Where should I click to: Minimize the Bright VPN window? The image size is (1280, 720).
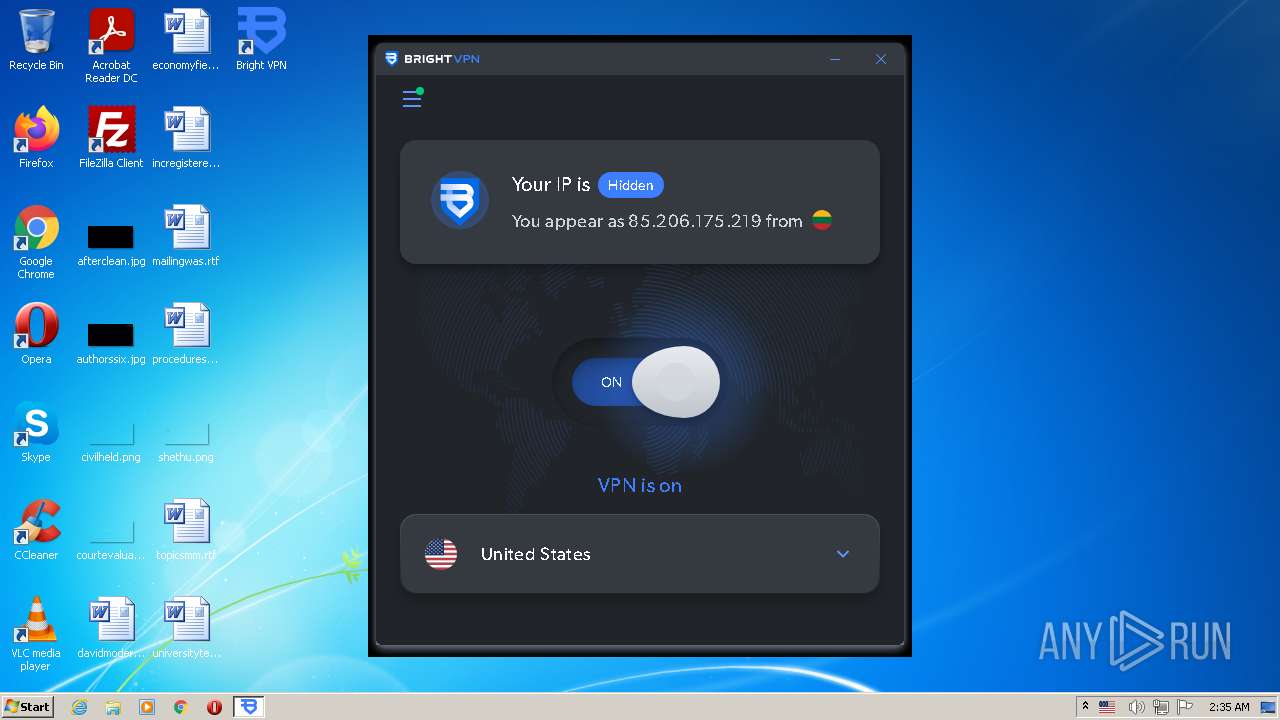coord(835,59)
